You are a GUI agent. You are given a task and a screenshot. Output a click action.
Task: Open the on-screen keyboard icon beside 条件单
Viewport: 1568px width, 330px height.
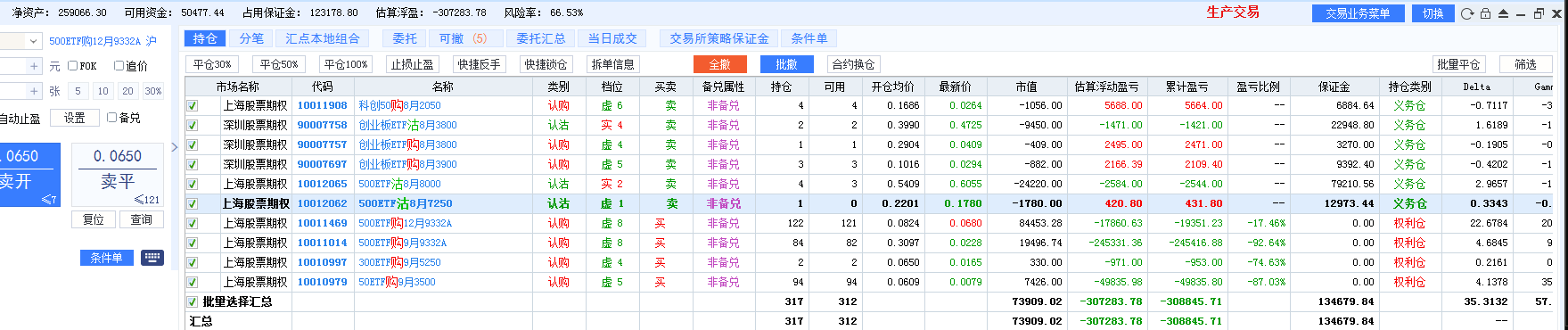click(x=152, y=257)
